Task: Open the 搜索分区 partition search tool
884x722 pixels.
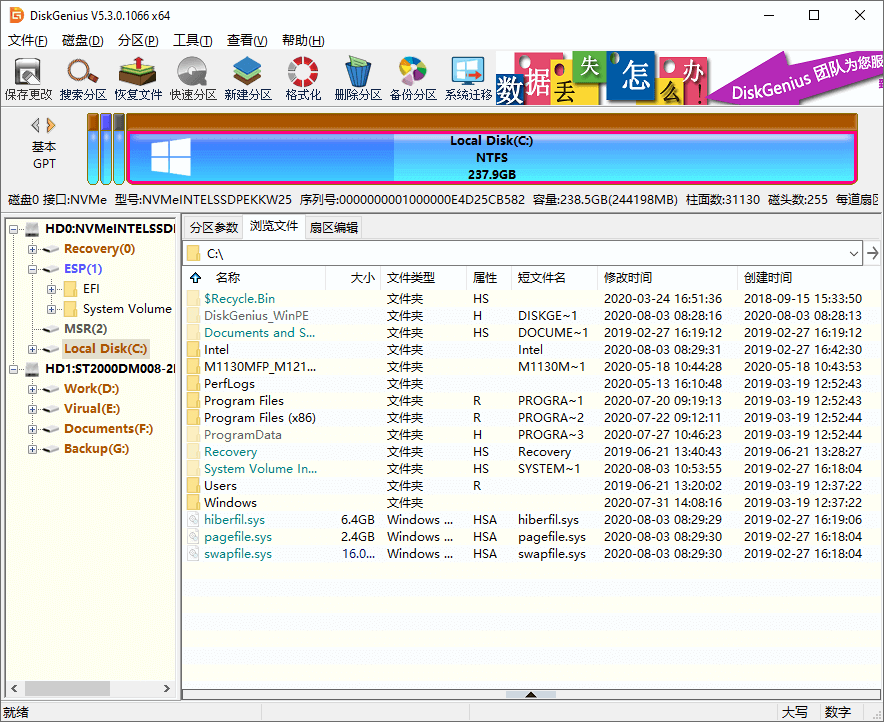Action: tap(83, 77)
